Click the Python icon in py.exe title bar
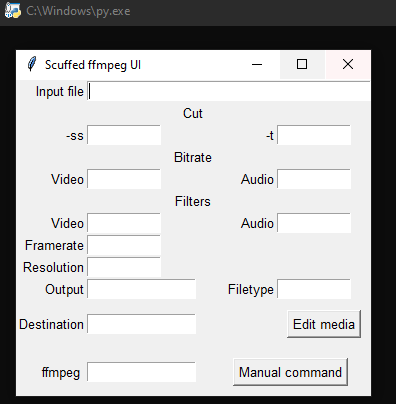The image size is (396, 404). point(12,11)
